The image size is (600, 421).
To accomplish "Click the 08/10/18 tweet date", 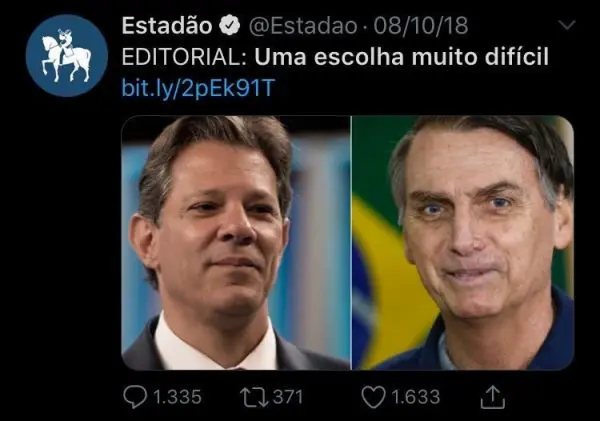I will (x=421, y=26).
